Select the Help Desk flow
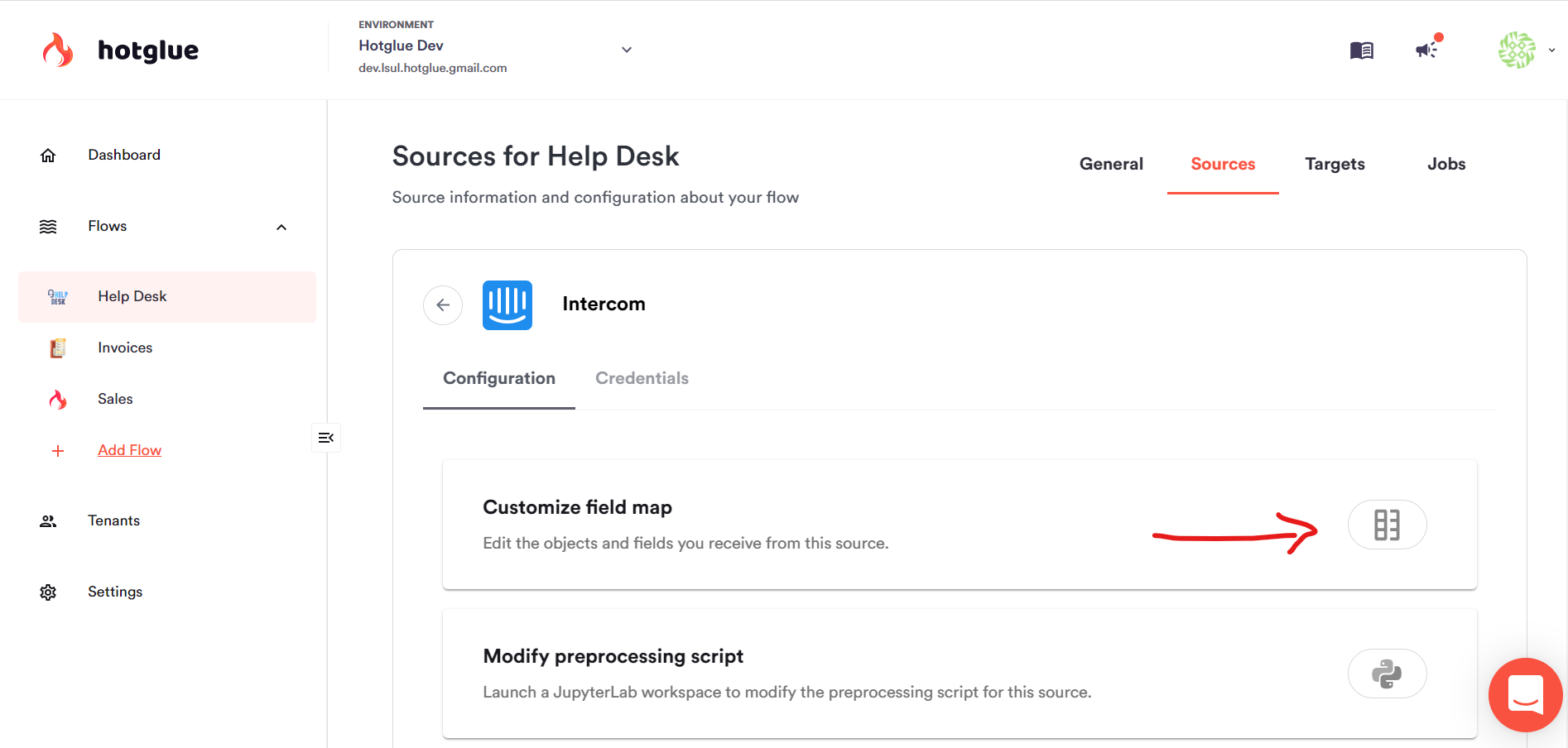 pos(167,296)
